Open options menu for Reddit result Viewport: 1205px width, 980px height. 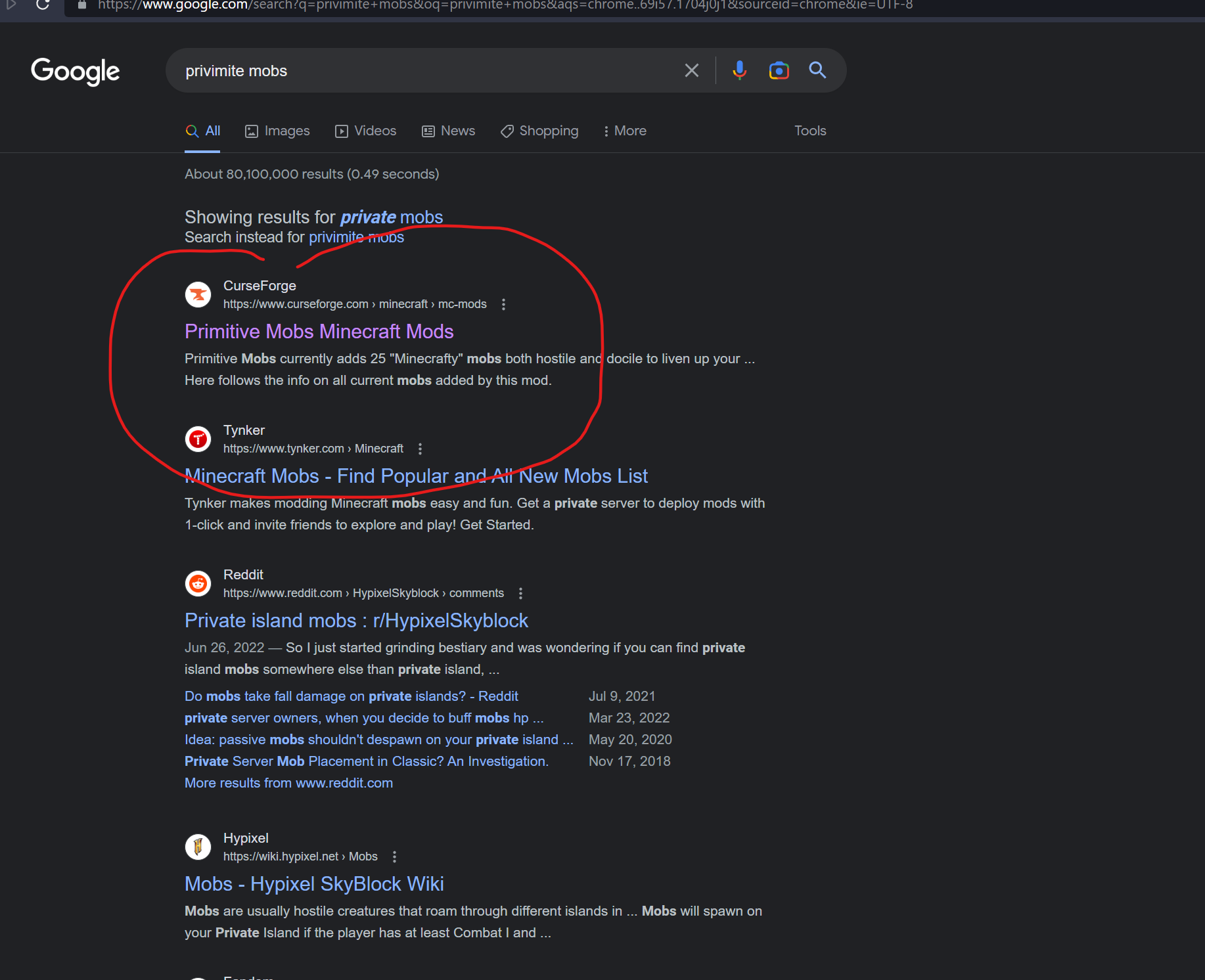click(x=520, y=594)
